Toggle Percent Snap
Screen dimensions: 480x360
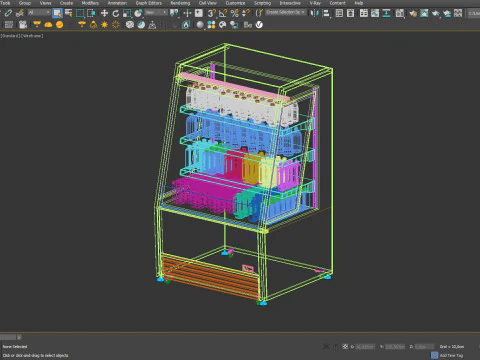(x=235, y=13)
